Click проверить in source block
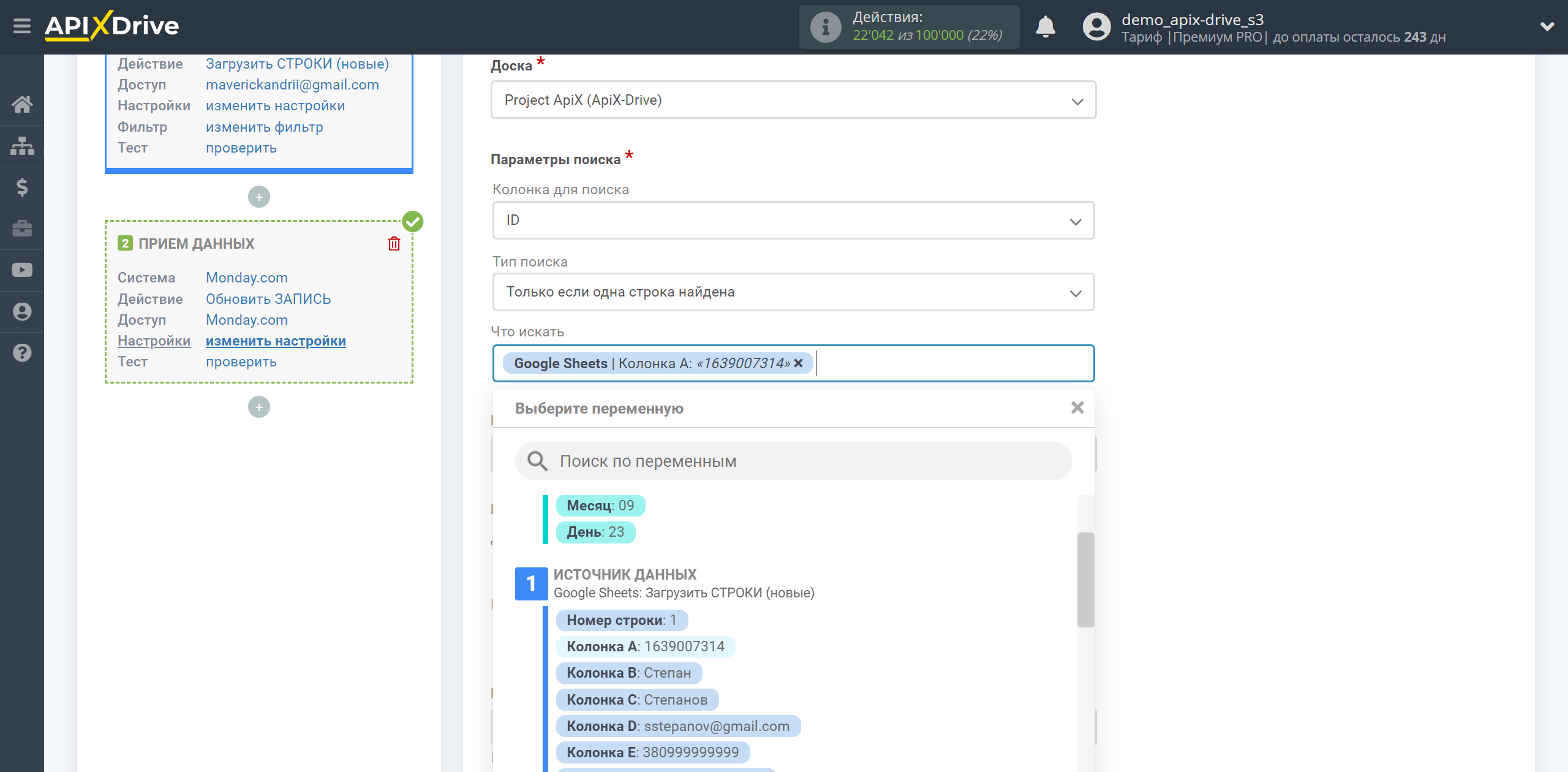The image size is (1568, 772). click(x=241, y=148)
